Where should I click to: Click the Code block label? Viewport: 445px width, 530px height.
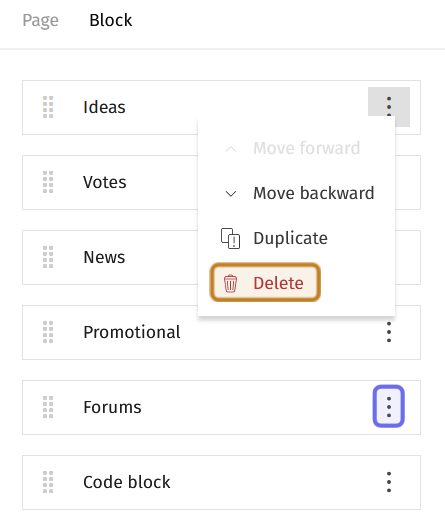click(127, 482)
